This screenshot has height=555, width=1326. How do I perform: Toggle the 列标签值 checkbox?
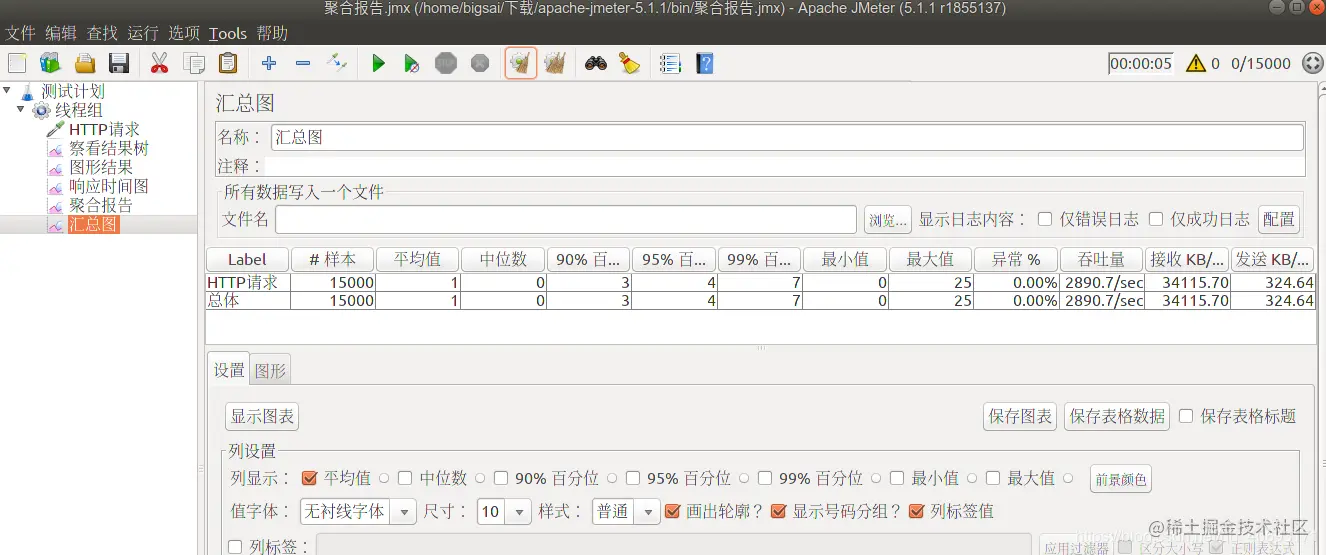(916, 511)
